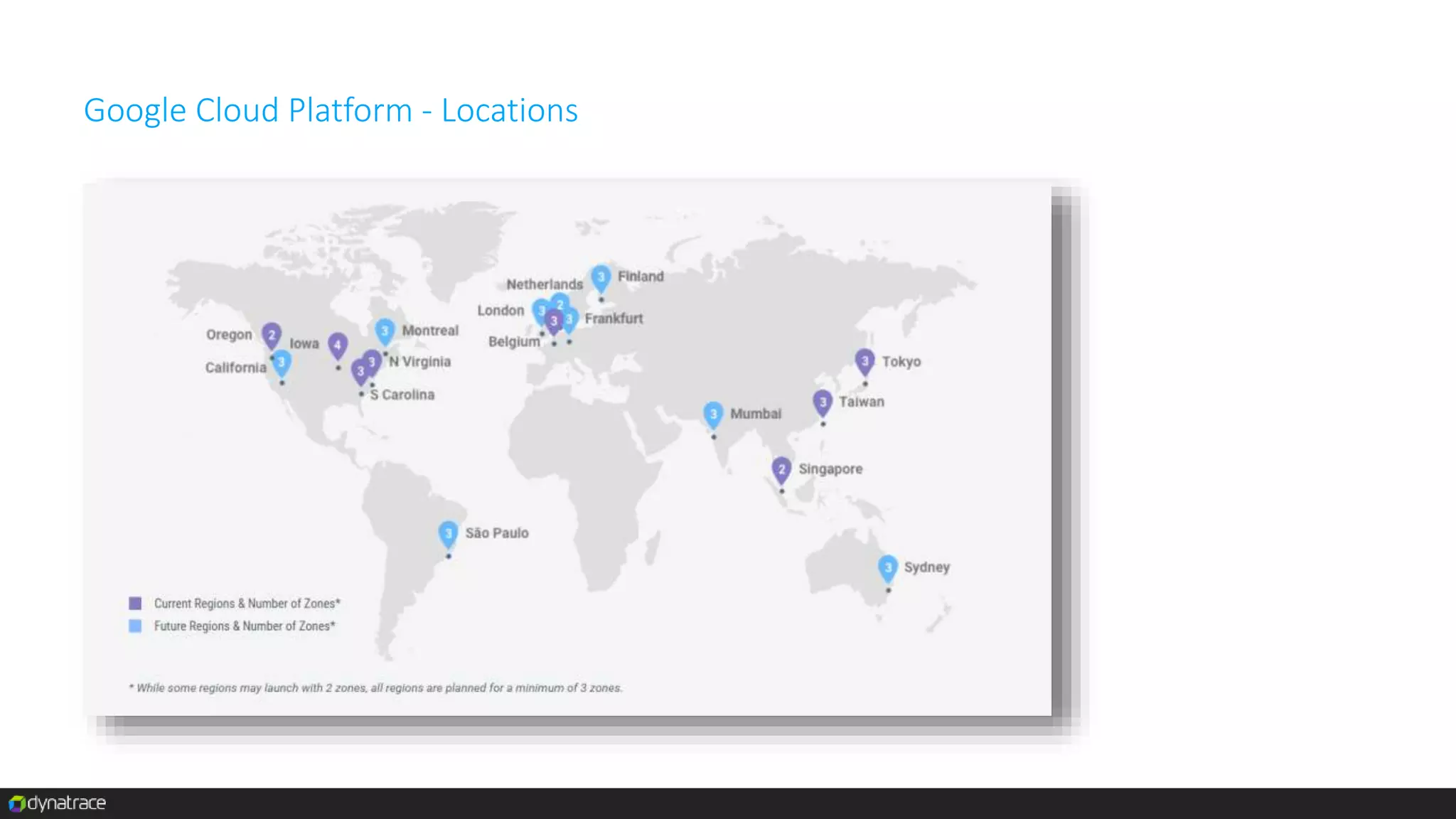Click the dynatrace logo in footer
The image size is (1456, 819).
(x=58, y=803)
